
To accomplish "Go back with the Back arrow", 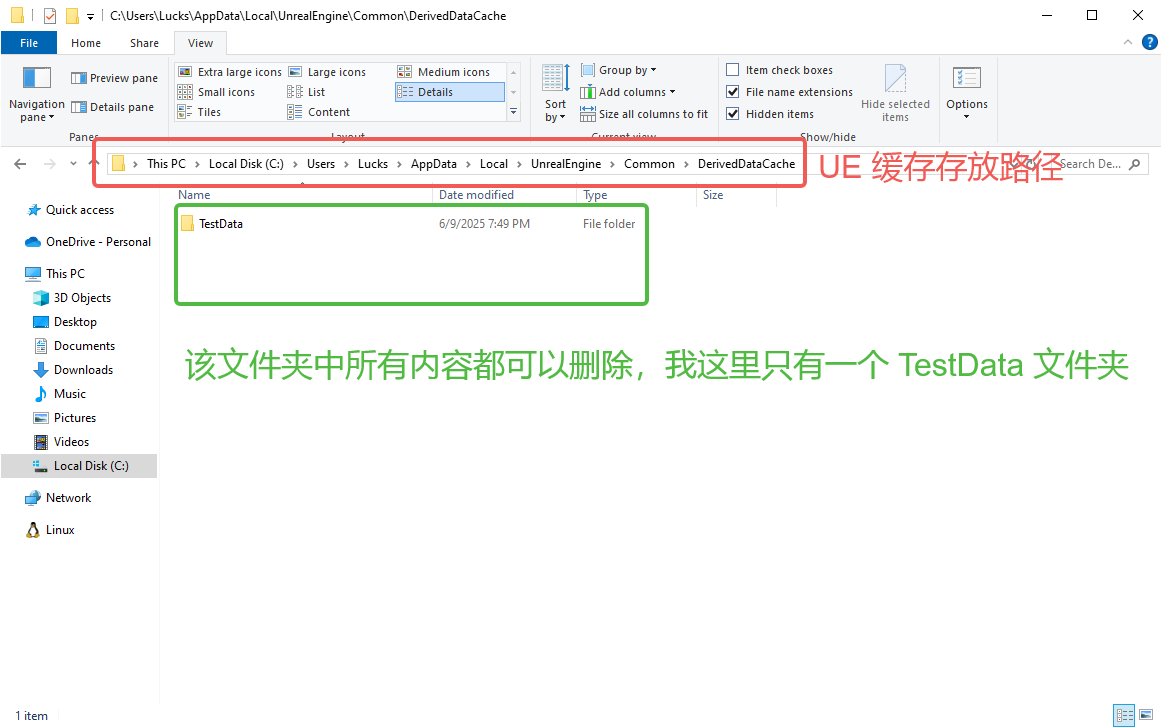I will coord(20,164).
